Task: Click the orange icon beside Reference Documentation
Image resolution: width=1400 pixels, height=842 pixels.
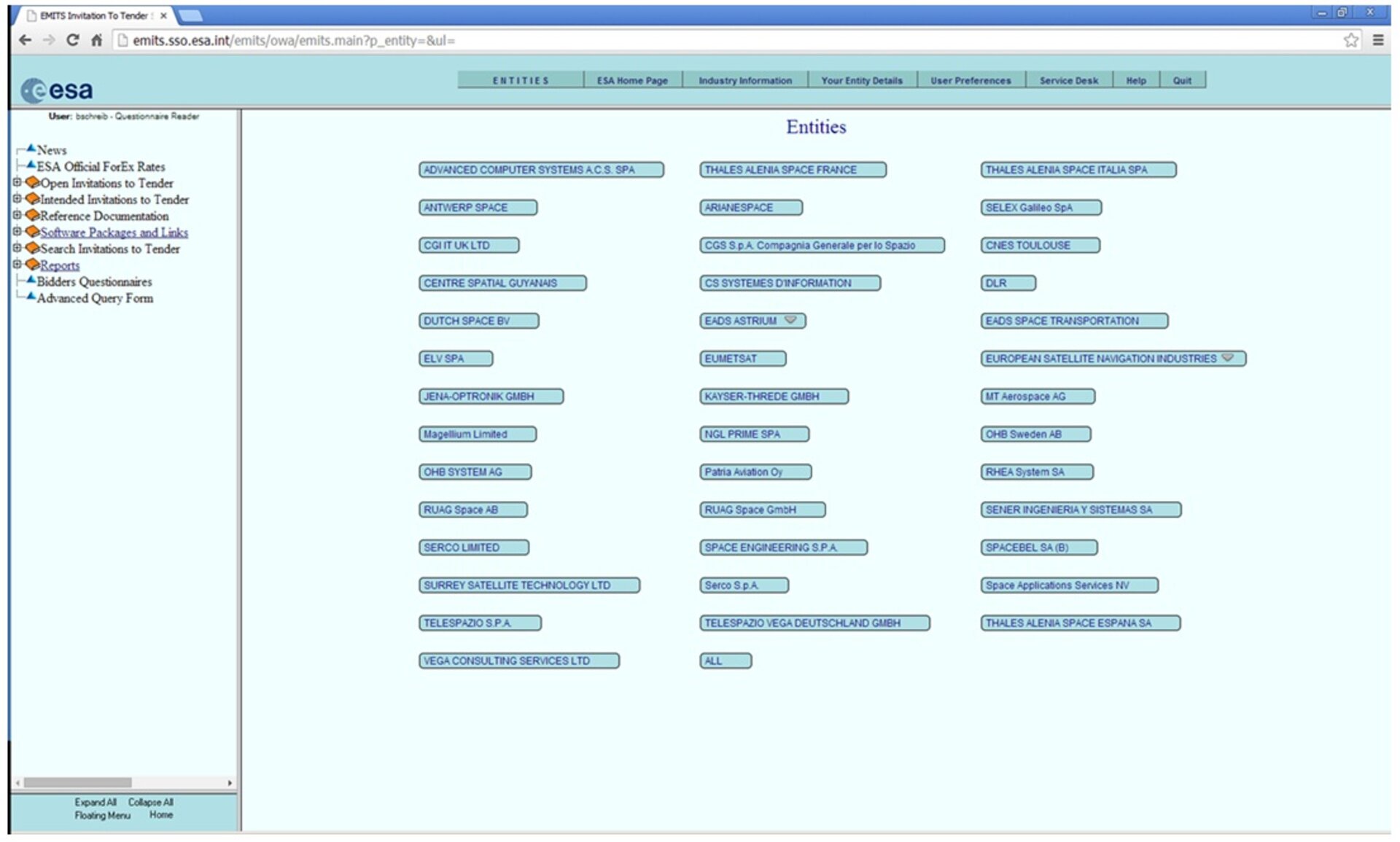Action: pos(32,215)
